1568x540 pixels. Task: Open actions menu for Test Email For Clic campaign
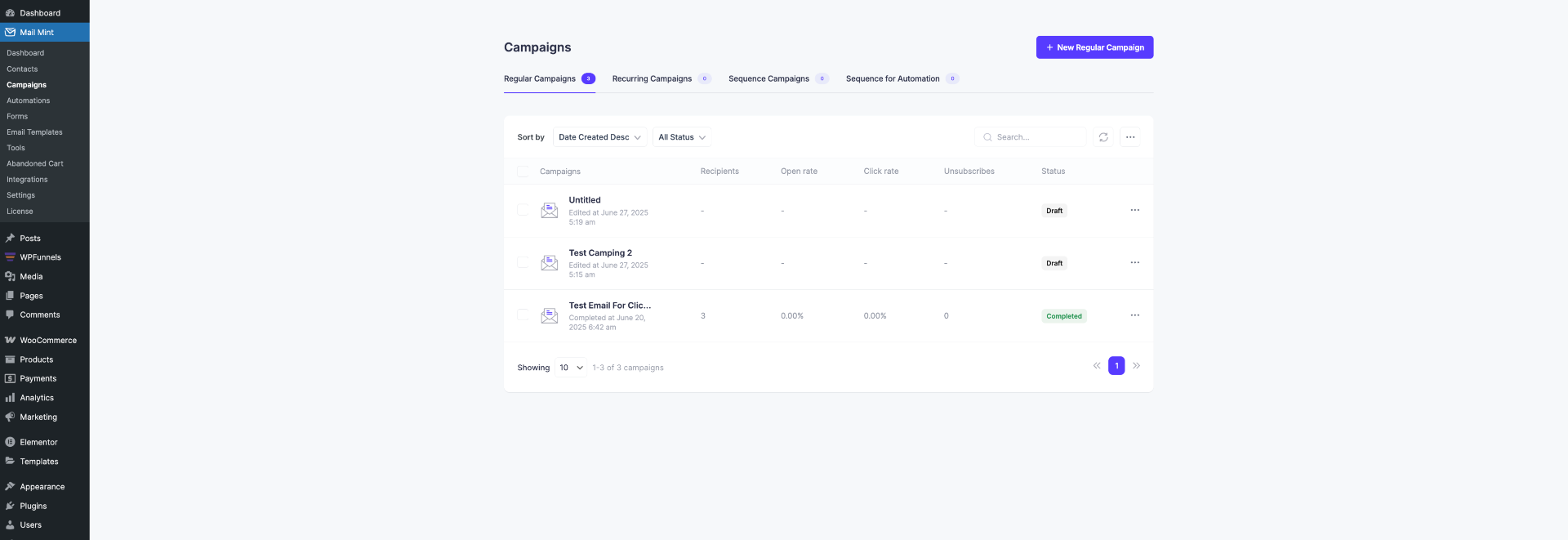[1134, 315]
